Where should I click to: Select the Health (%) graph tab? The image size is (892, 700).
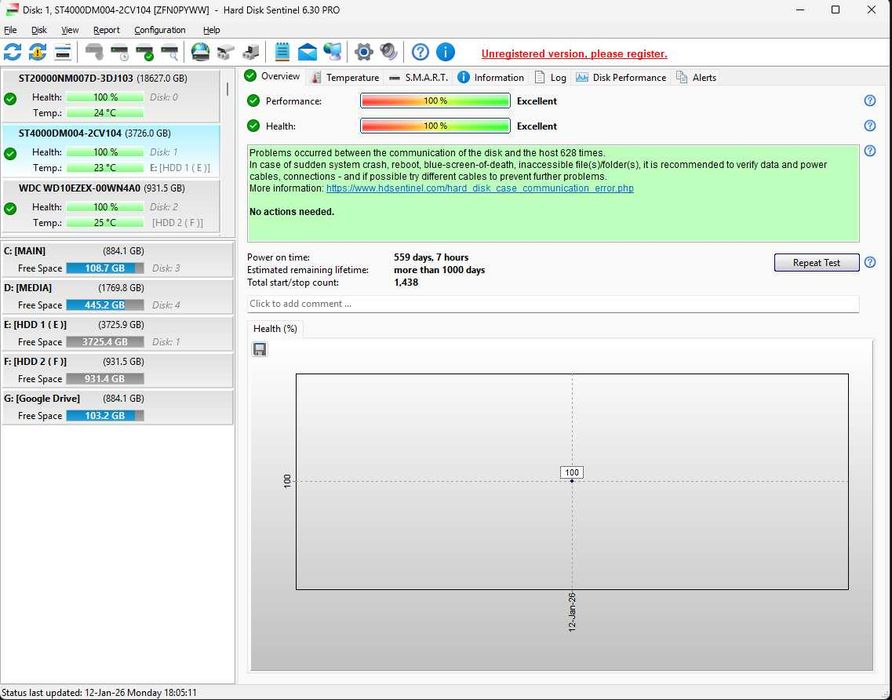pos(275,328)
